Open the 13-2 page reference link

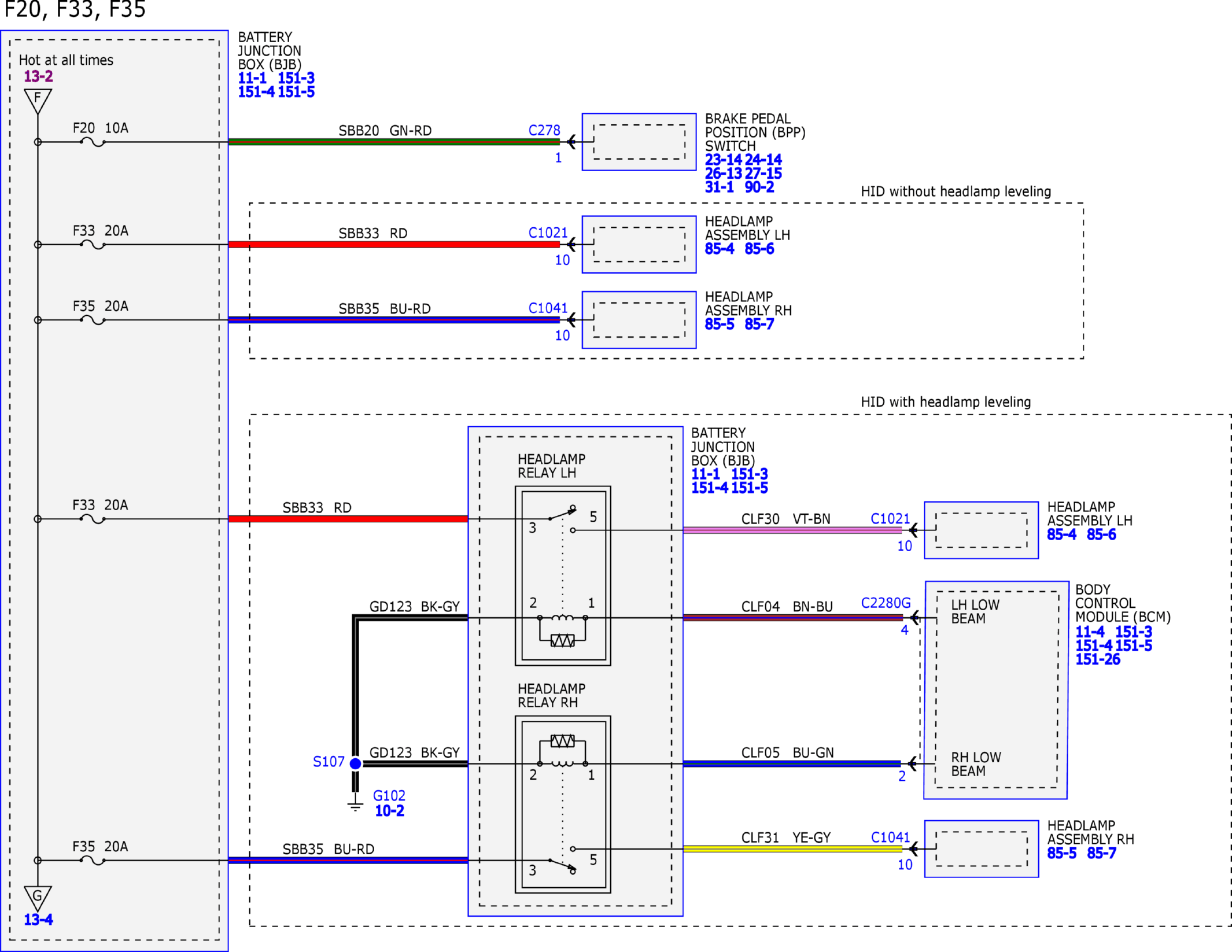coord(38,76)
